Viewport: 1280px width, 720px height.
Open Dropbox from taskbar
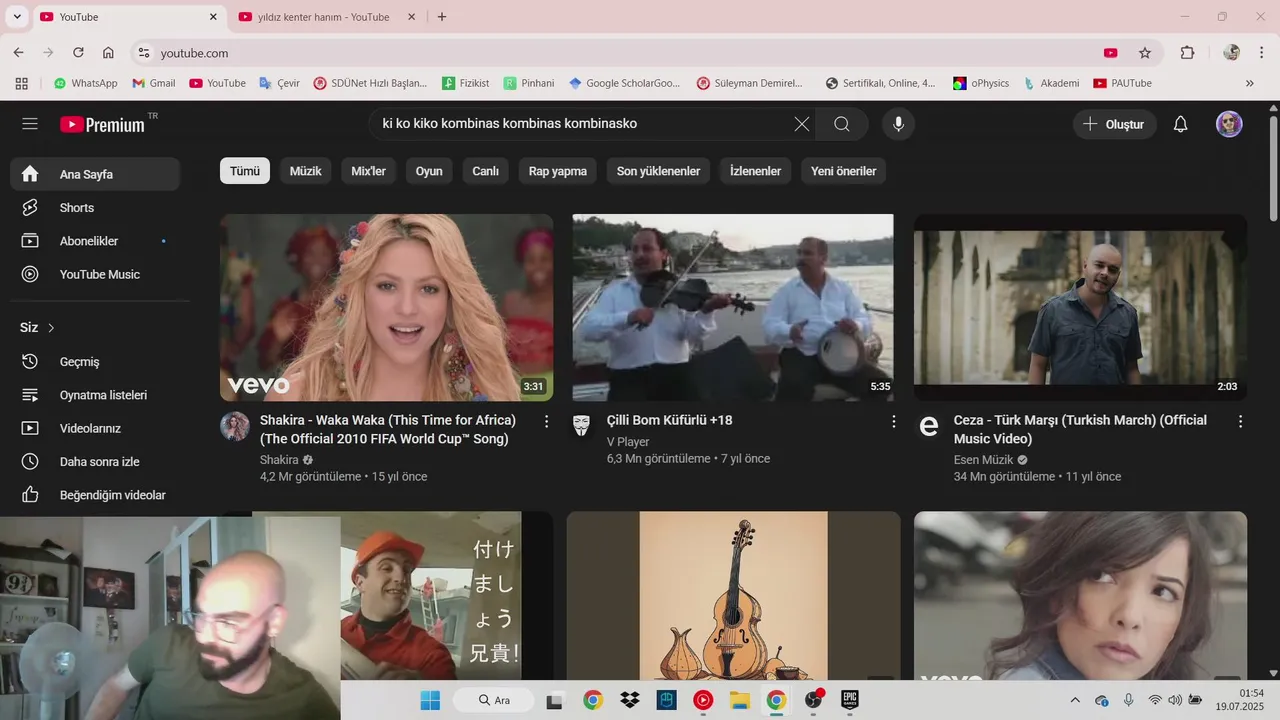tap(630, 700)
